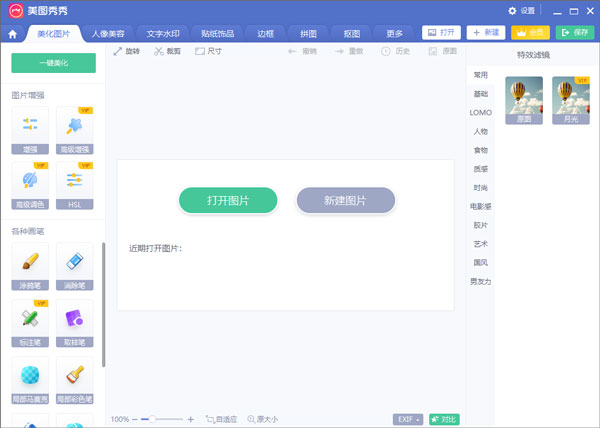Switch to the 抠图 cutout tab
Screen dimensions: 600x428
click(x=352, y=34)
